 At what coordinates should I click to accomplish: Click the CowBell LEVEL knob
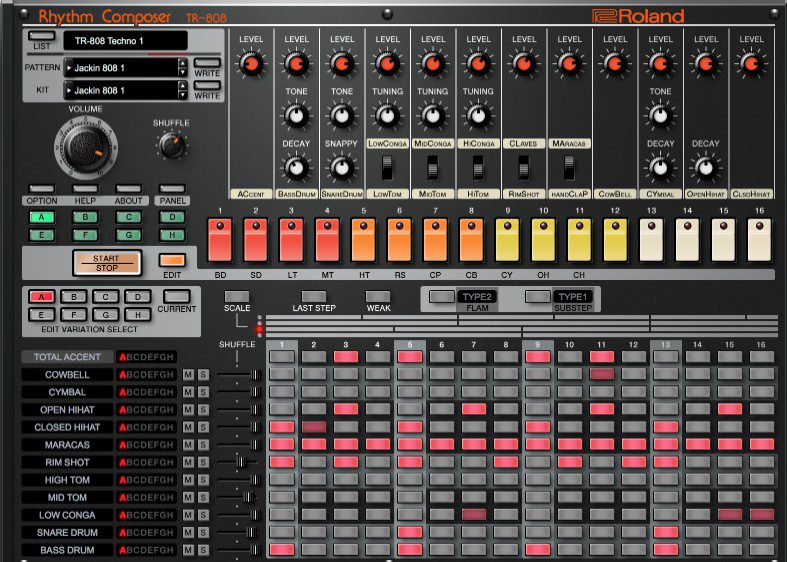(x=615, y=64)
